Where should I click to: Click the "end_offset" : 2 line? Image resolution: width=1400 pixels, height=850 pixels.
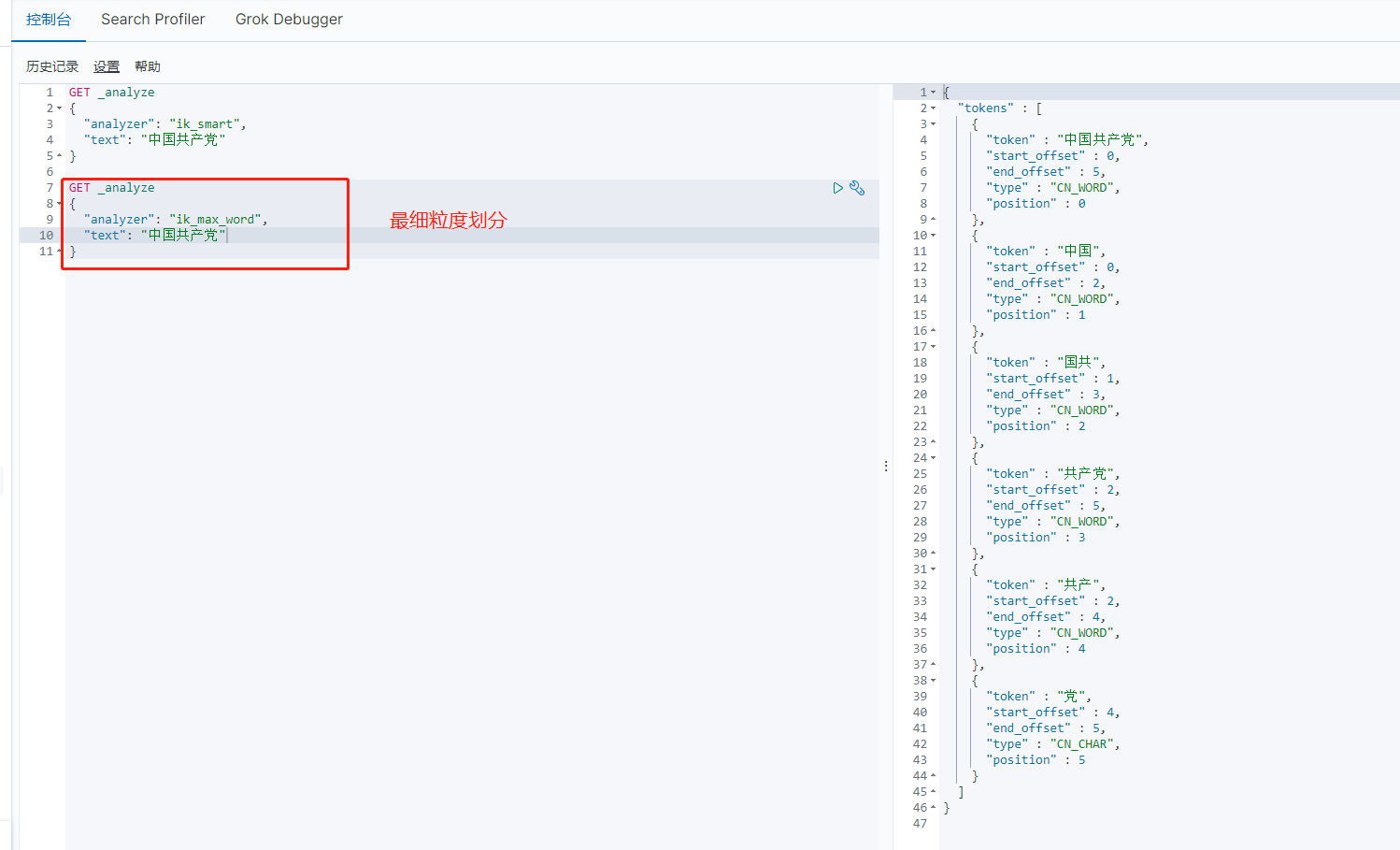(x=1046, y=283)
